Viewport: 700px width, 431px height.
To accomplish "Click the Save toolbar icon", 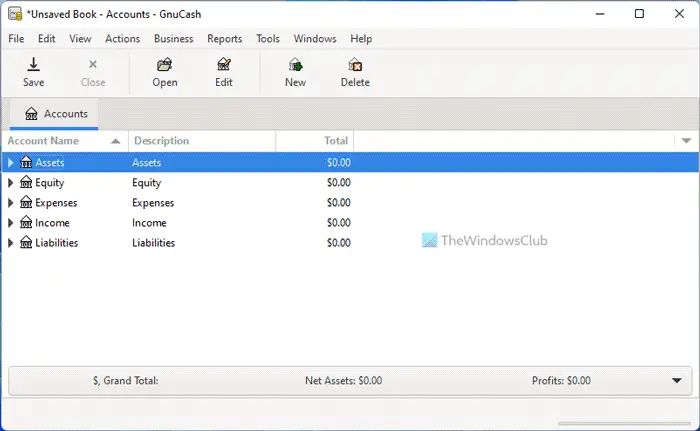I will tap(33, 65).
